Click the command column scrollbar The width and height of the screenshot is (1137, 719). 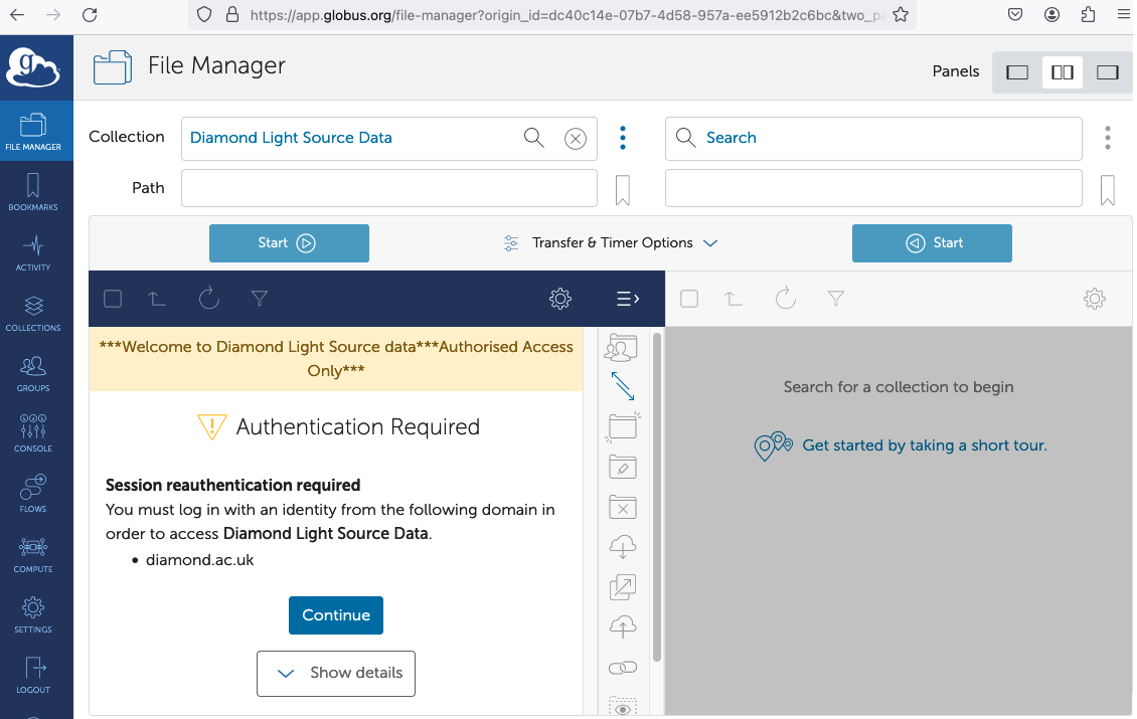657,497
